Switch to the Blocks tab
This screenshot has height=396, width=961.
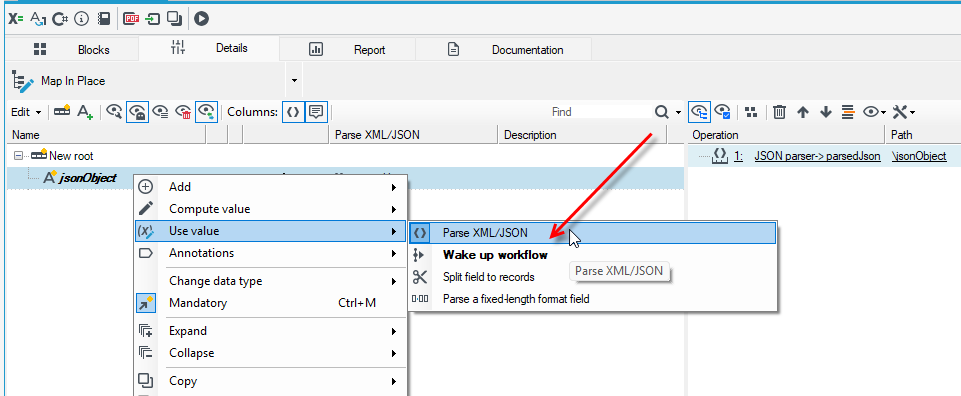pos(72,50)
